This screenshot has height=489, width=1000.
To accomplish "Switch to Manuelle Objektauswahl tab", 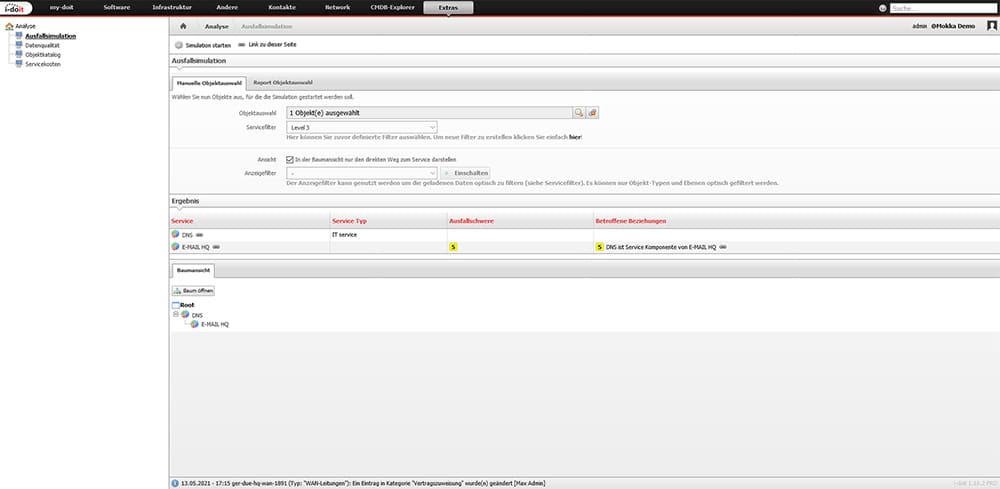I will click(x=209, y=83).
